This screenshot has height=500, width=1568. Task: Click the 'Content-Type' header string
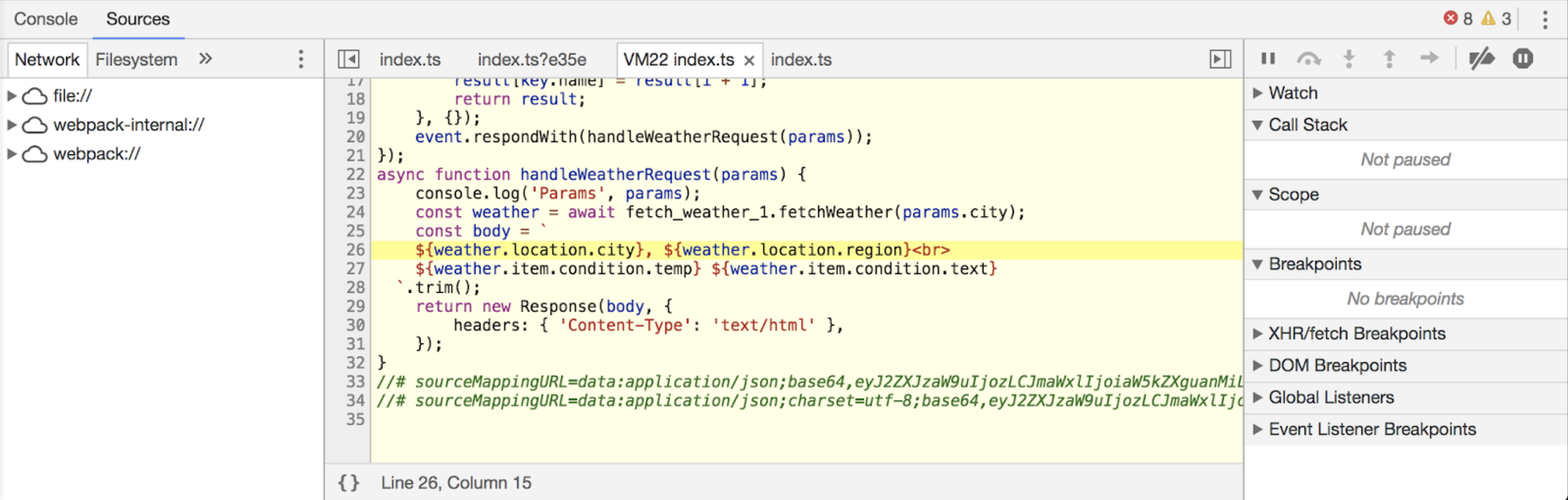[x=625, y=325]
